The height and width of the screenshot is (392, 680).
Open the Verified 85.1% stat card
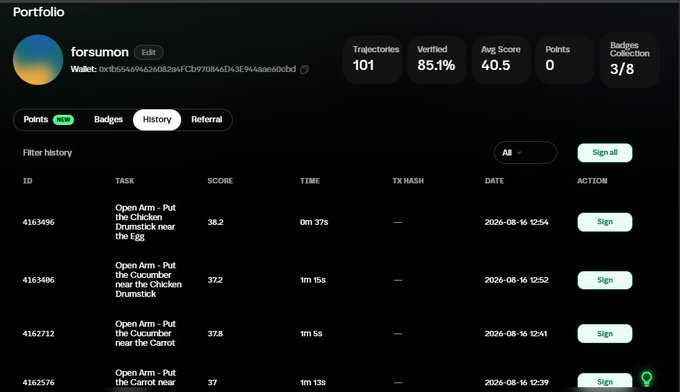(436, 60)
